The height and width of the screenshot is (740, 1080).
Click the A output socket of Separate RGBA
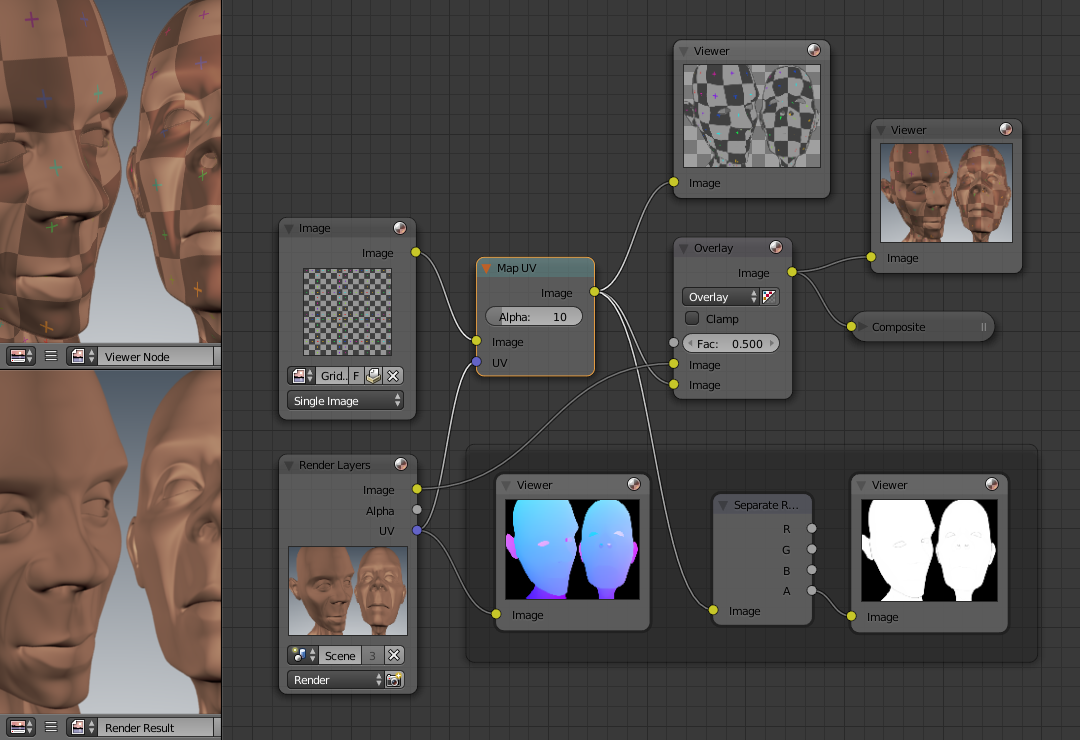point(812,590)
